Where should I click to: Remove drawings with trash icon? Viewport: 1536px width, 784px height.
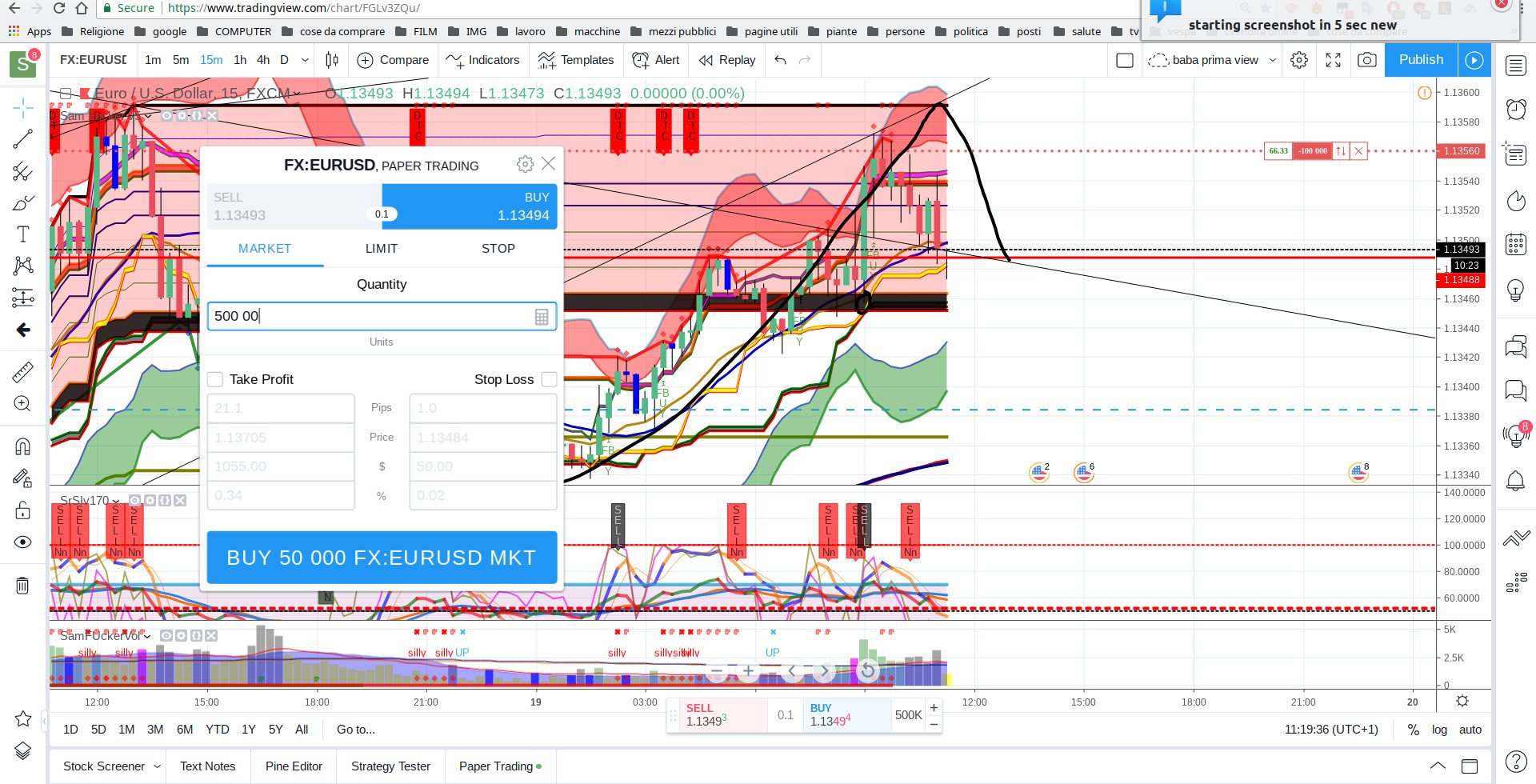tap(22, 586)
